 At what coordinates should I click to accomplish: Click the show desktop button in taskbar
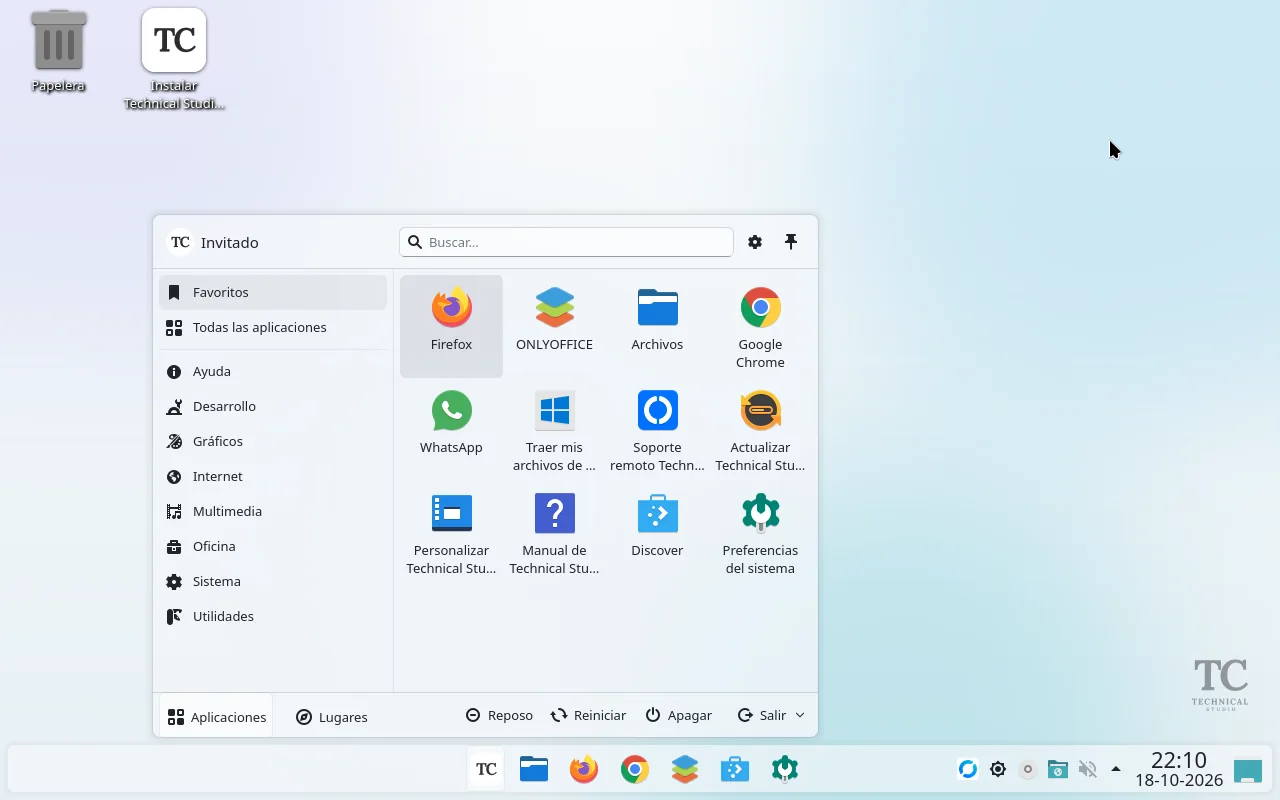(x=1248, y=770)
